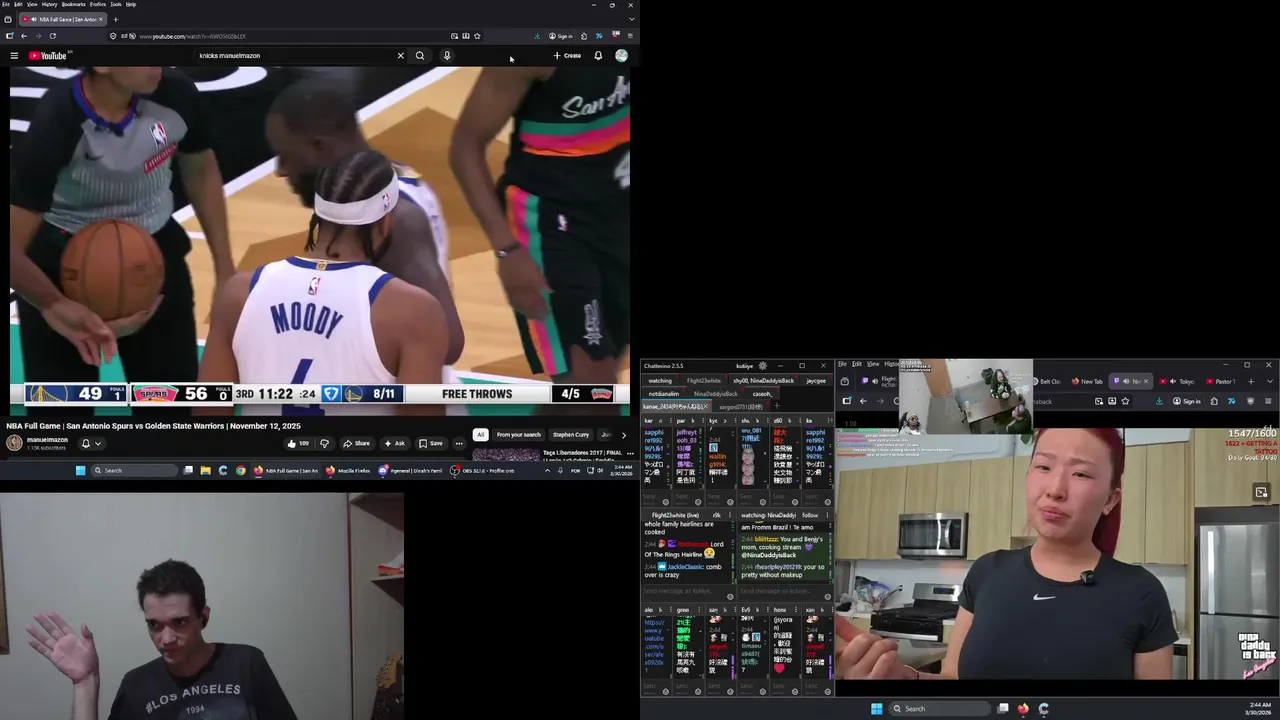
Task: Switch to Chatterino 'watching' tab
Action: tap(660, 381)
